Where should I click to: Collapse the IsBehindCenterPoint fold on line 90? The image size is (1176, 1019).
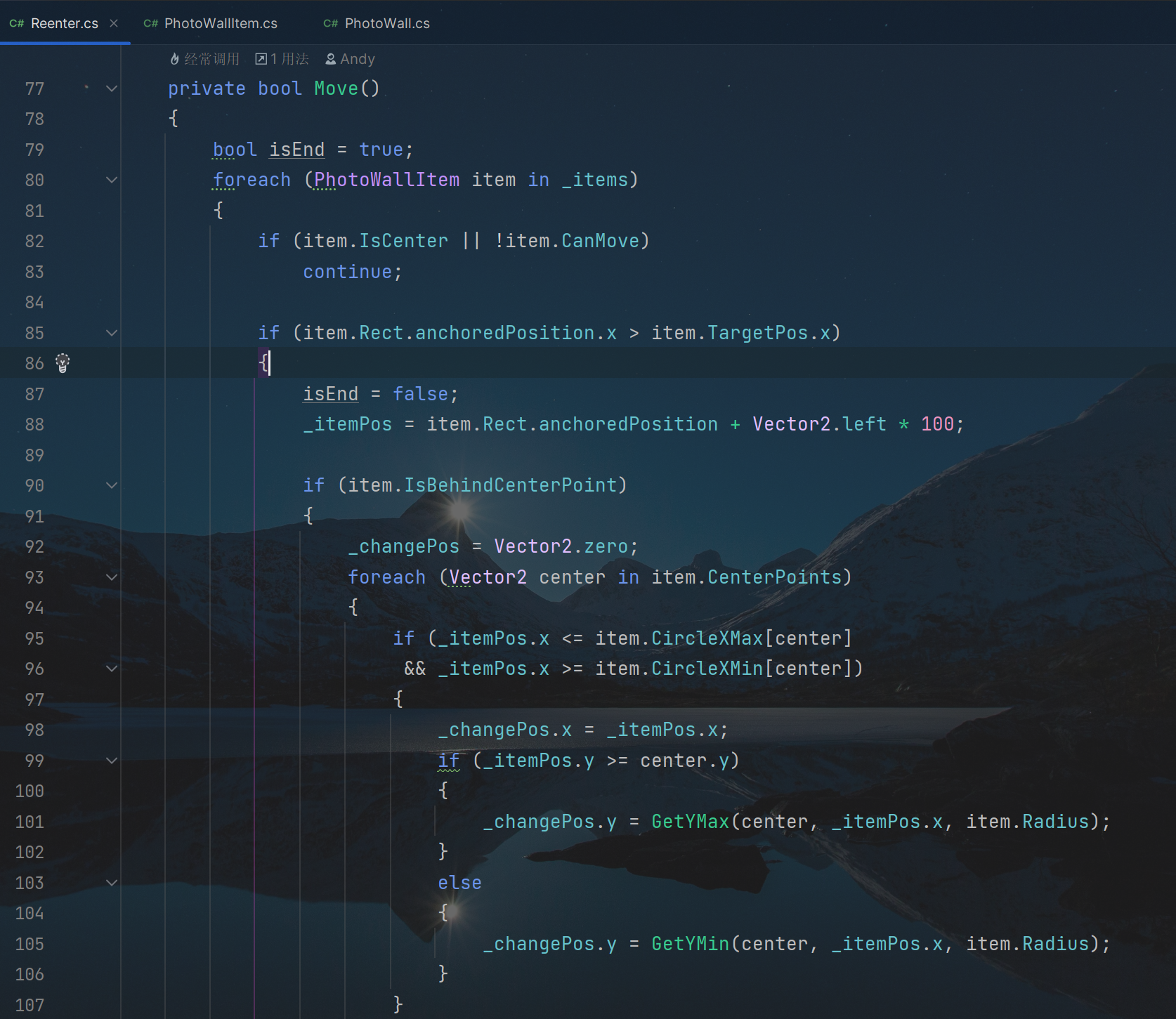click(112, 485)
